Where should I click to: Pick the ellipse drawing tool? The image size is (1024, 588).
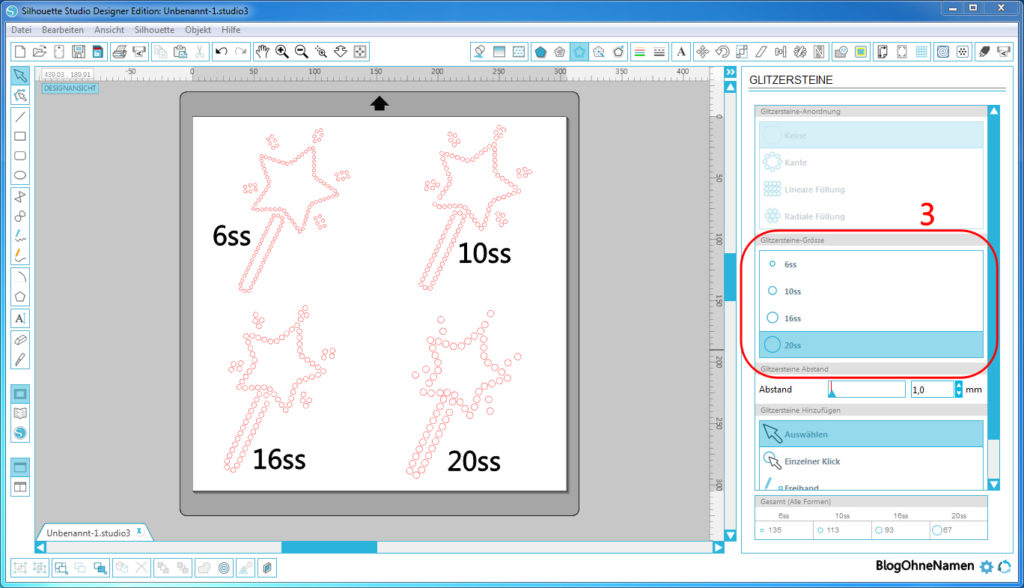point(20,176)
